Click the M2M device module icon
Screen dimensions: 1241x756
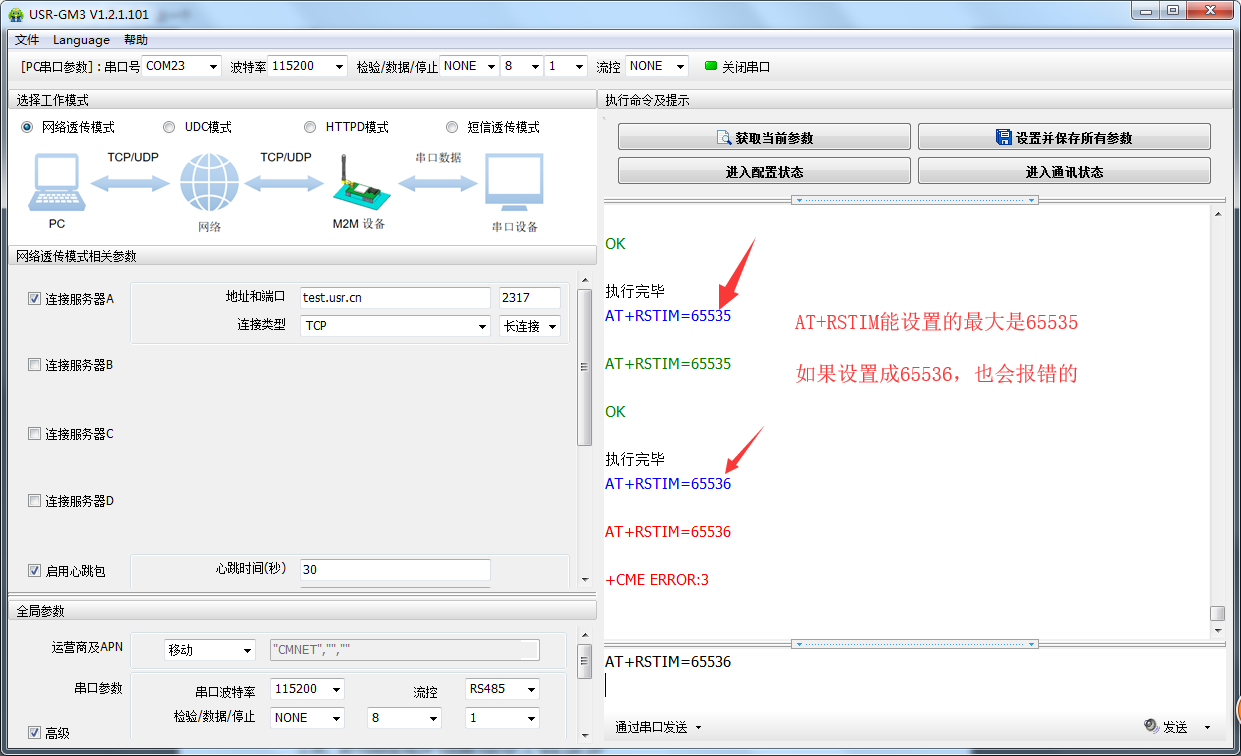(357, 183)
